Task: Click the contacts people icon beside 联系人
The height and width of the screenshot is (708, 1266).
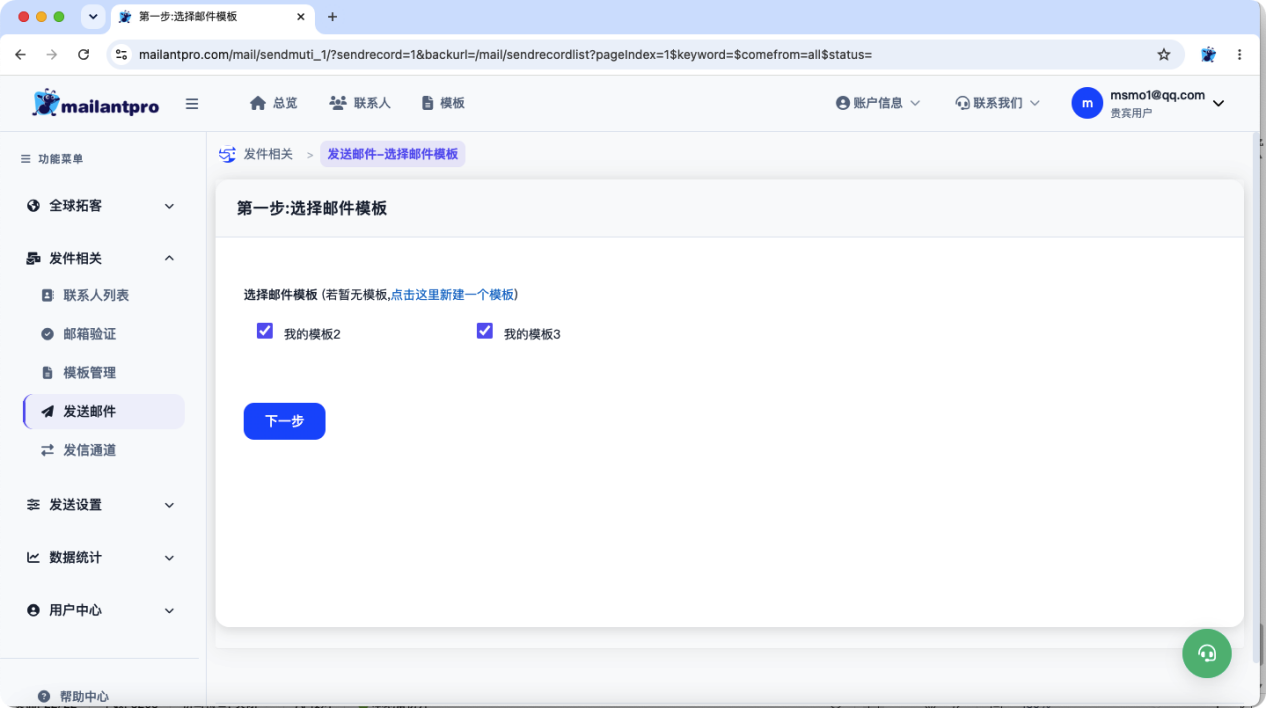Action: click(338, 103)
